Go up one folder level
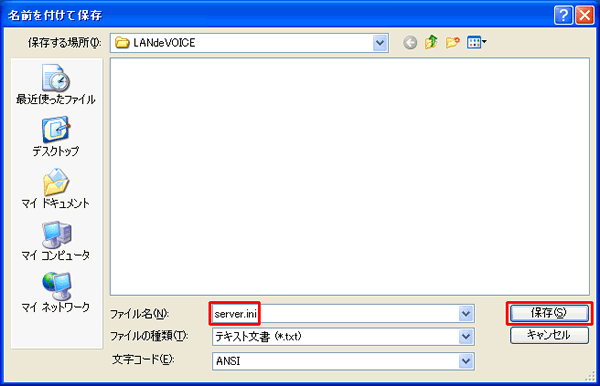The height and width of the screenshot is (386, 600). pyautogui.click(x=431, y=42)
